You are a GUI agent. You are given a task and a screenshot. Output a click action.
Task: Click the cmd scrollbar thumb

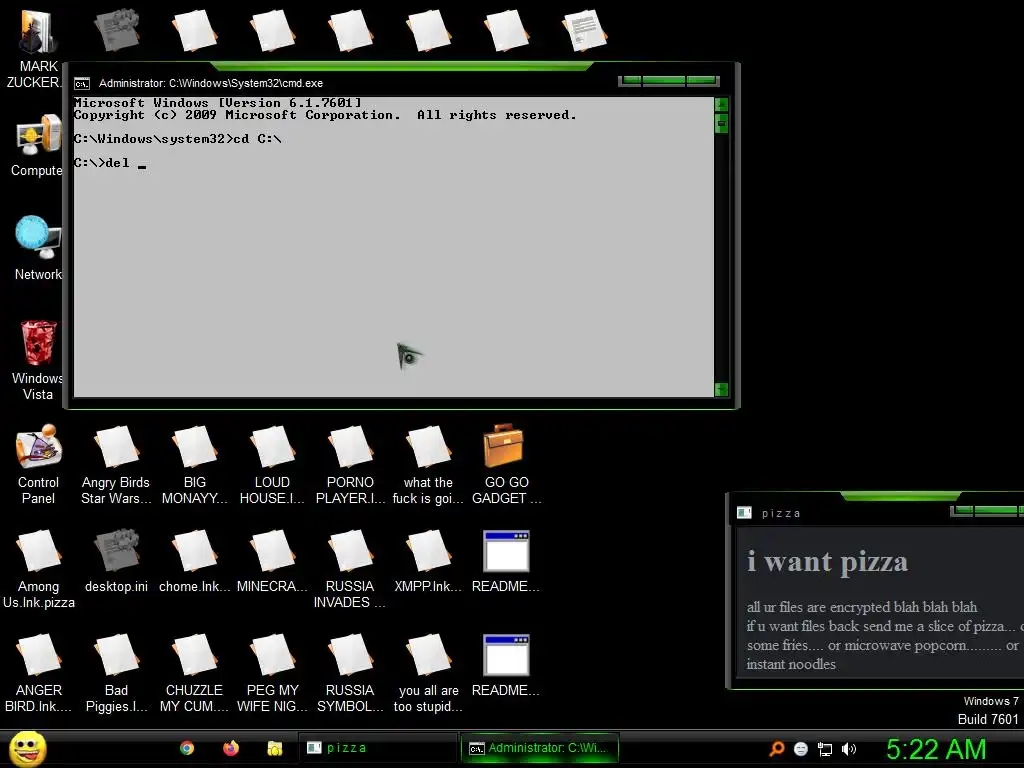tap(722, 123)
